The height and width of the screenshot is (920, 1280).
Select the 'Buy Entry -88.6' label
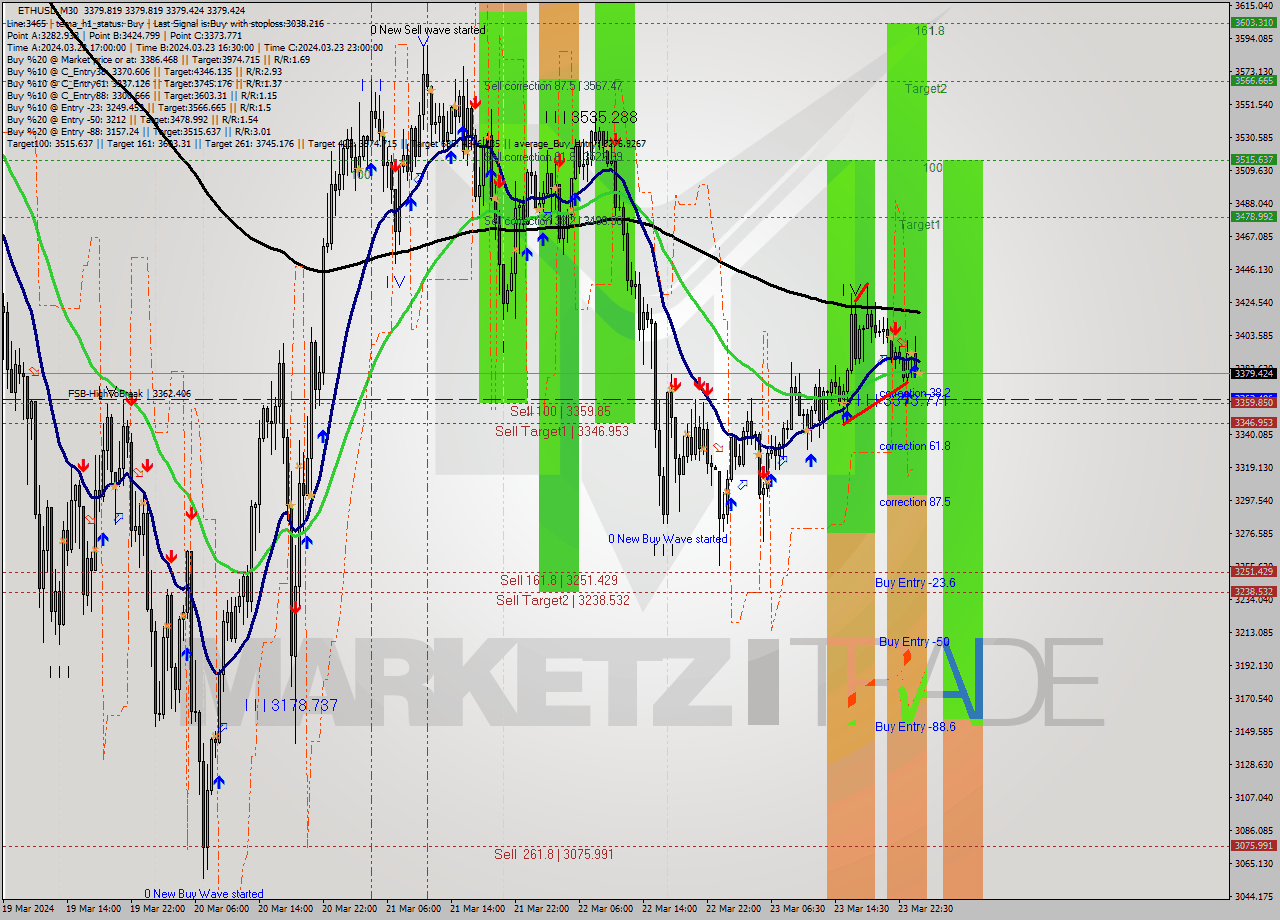pos(915,726)
